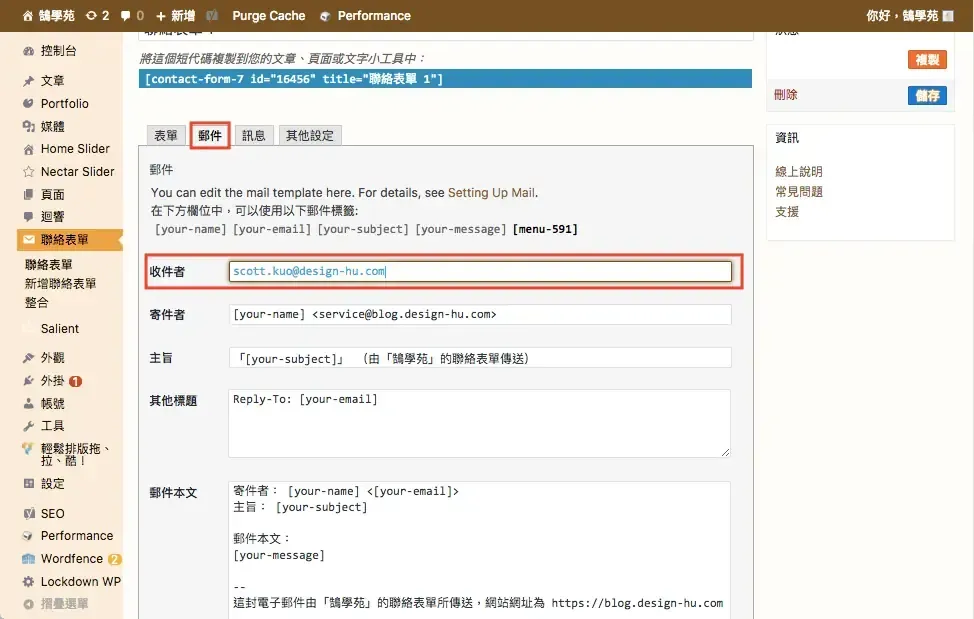This screenshot has width=974, height=619.
Task: Open the 常見問題 link
Action: coord(799,192)
